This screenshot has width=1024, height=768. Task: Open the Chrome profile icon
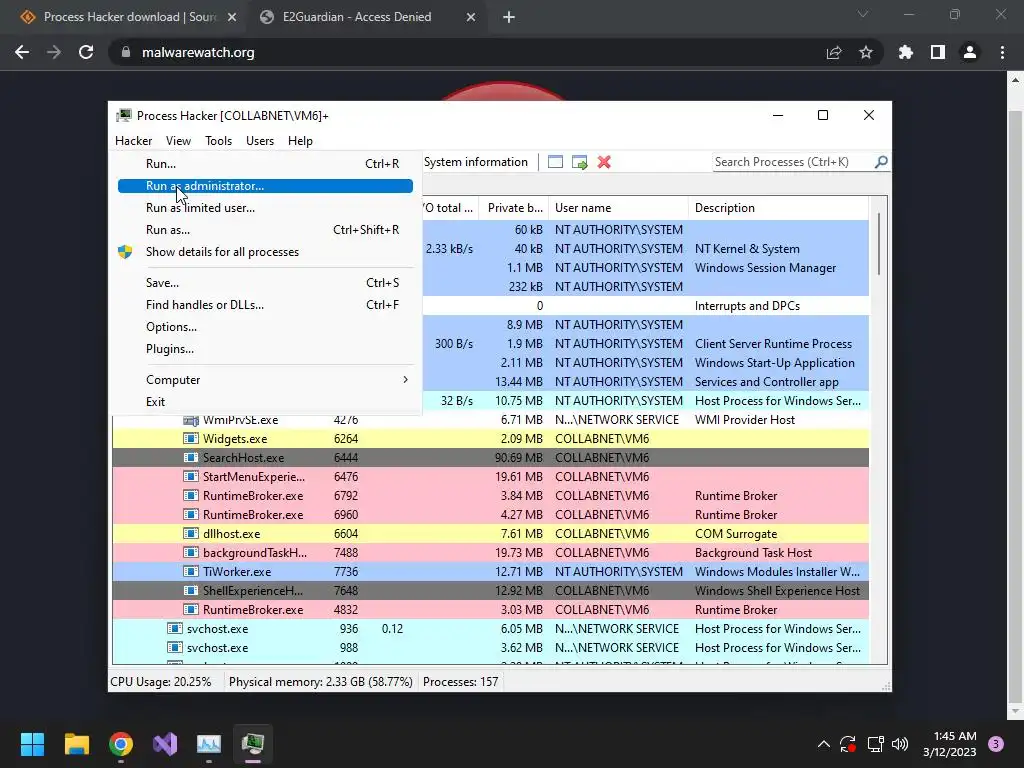970,52
